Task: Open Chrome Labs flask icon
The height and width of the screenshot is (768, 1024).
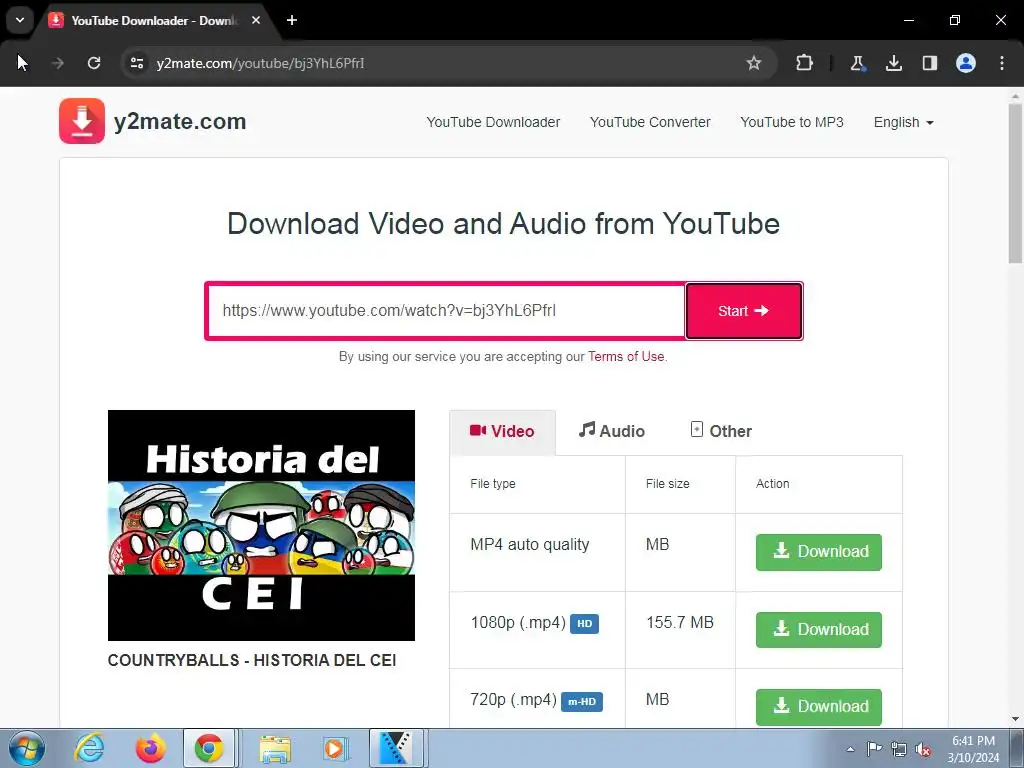Action: [857, 63]
